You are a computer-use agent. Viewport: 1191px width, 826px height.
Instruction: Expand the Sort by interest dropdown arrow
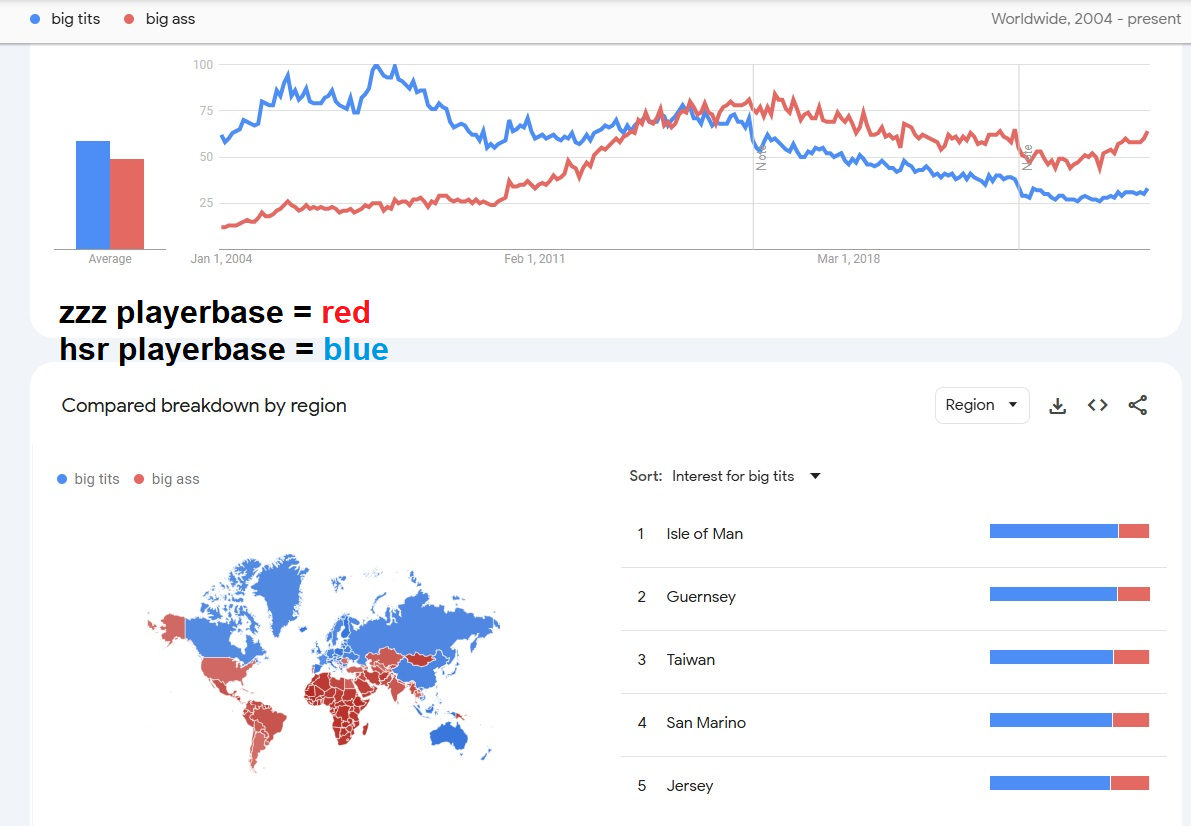click(x=815, y=476)
